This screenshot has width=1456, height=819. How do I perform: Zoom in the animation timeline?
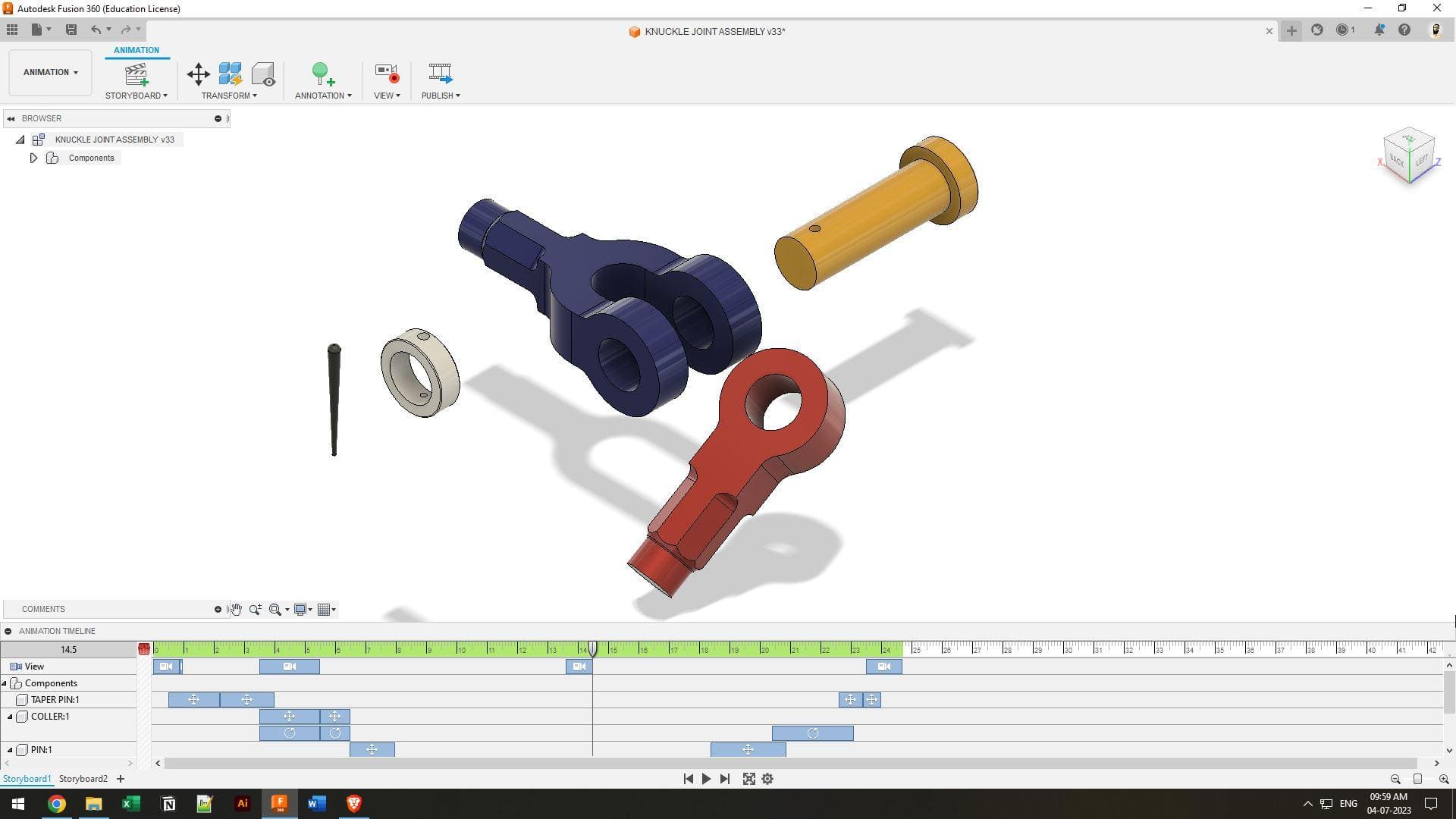click(1444, 779)
